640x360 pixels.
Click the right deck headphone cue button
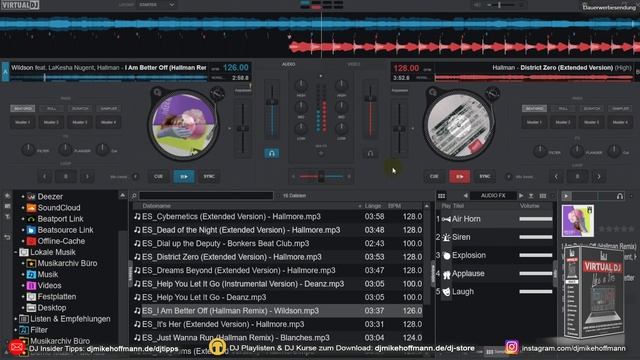[x=370, y=153]
